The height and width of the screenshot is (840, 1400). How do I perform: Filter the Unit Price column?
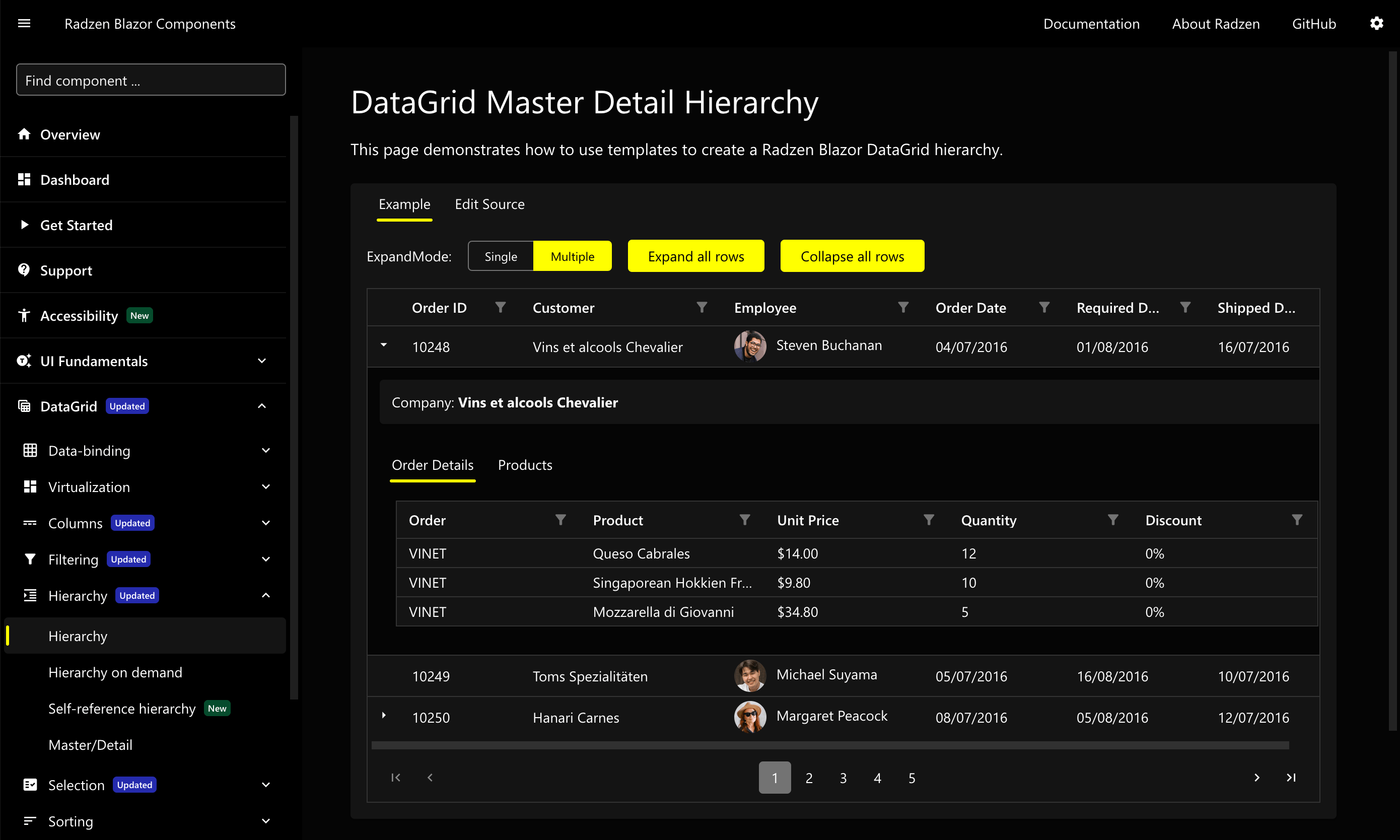929,520
